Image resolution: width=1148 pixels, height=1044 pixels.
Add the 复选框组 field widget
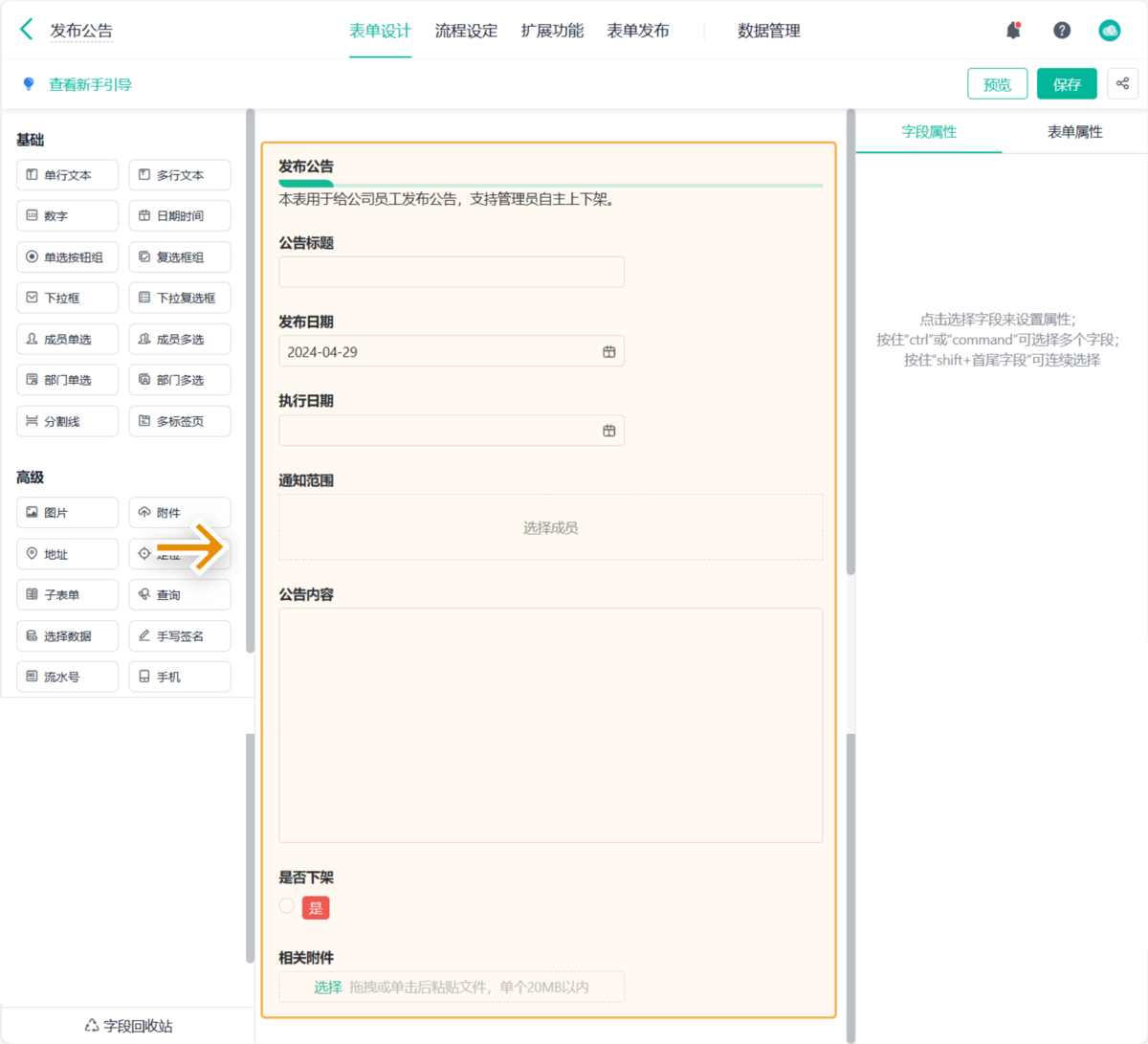coord(180,257)
